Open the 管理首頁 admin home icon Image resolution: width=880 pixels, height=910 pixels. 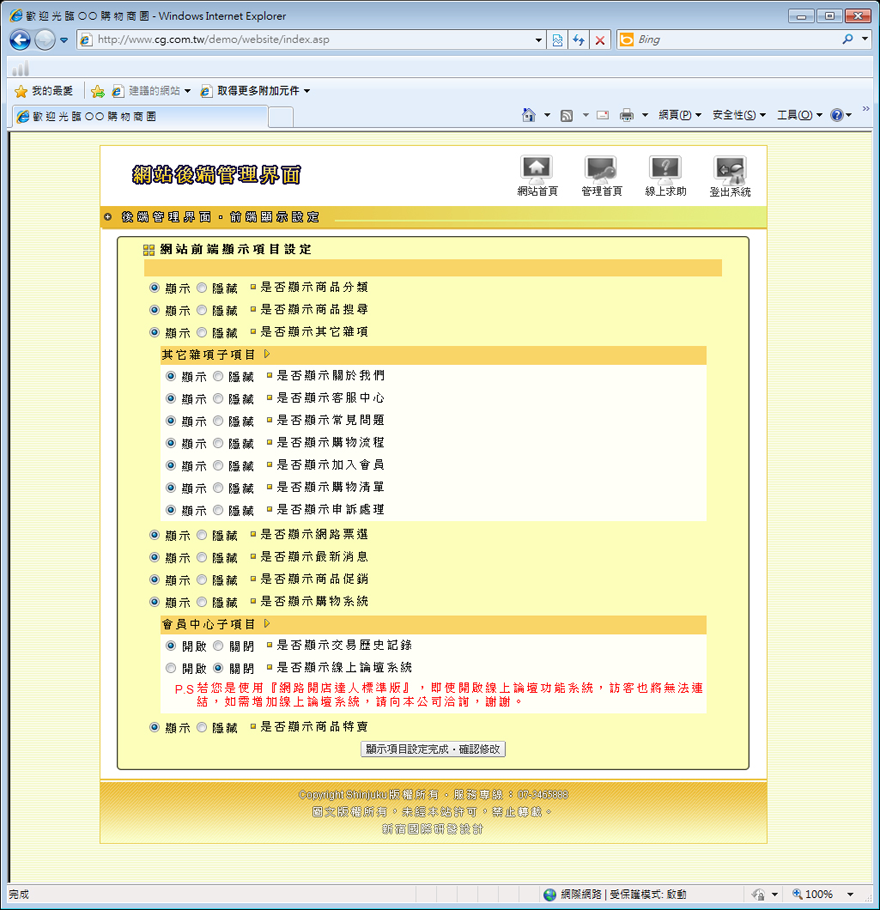click(601, 170)
